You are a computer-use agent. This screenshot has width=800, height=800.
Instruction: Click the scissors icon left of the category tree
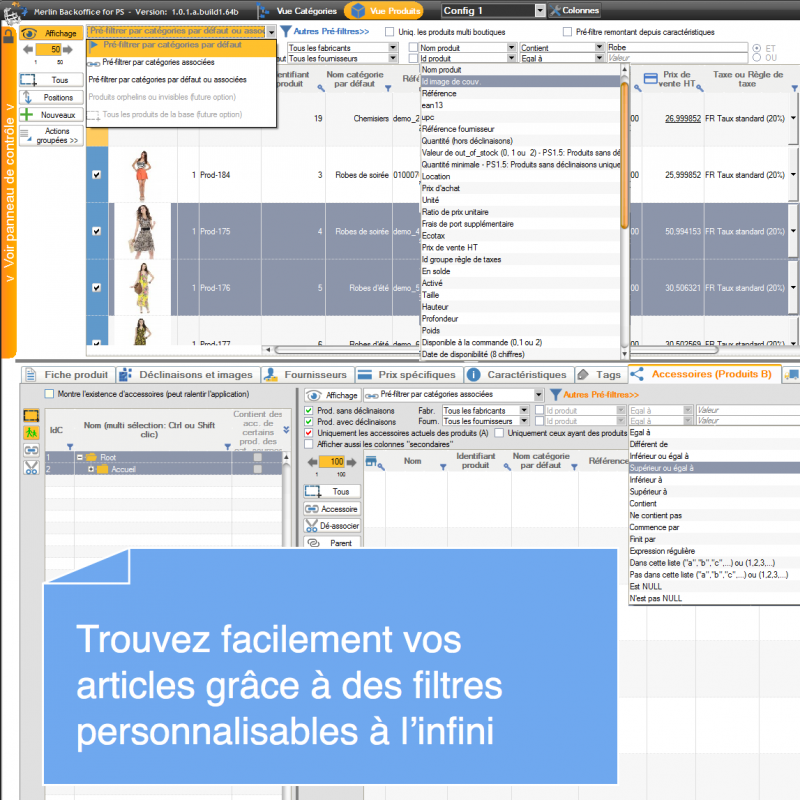pyautogui.click(x=31, y=468)
